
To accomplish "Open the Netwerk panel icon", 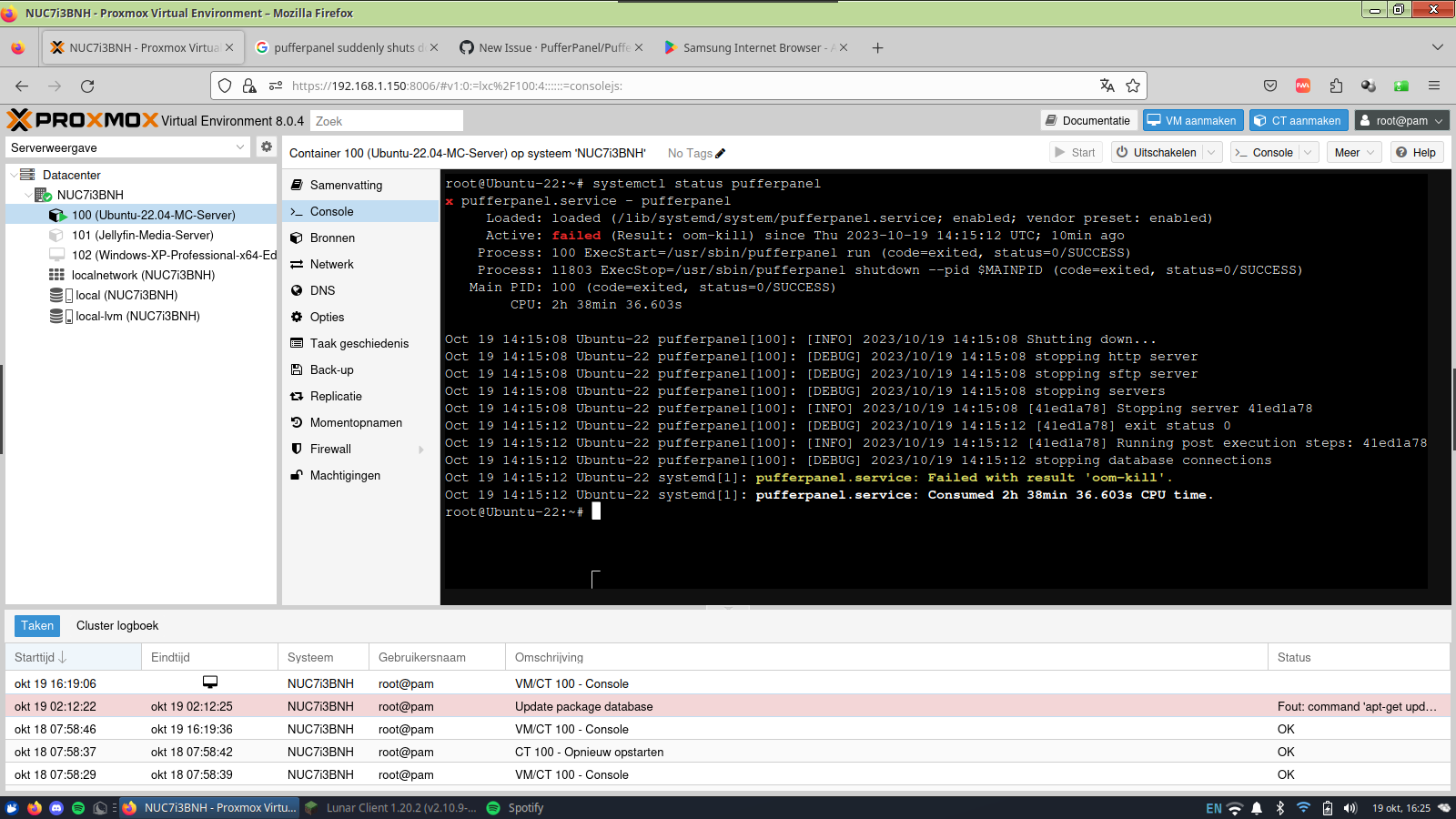I will [x=296, y=264].
